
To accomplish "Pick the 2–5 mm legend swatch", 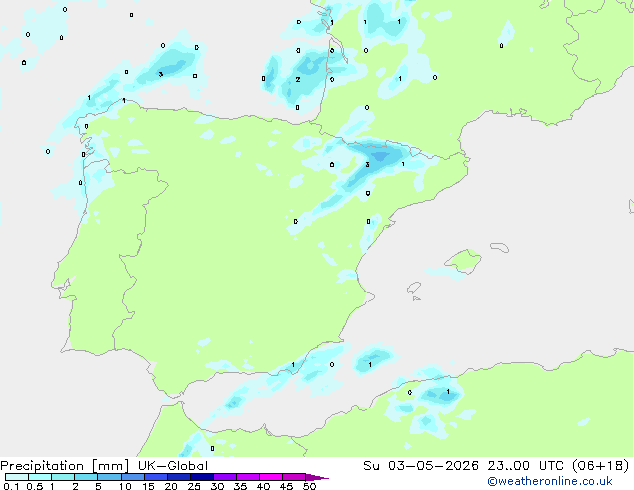I will [x=86, y=477].
